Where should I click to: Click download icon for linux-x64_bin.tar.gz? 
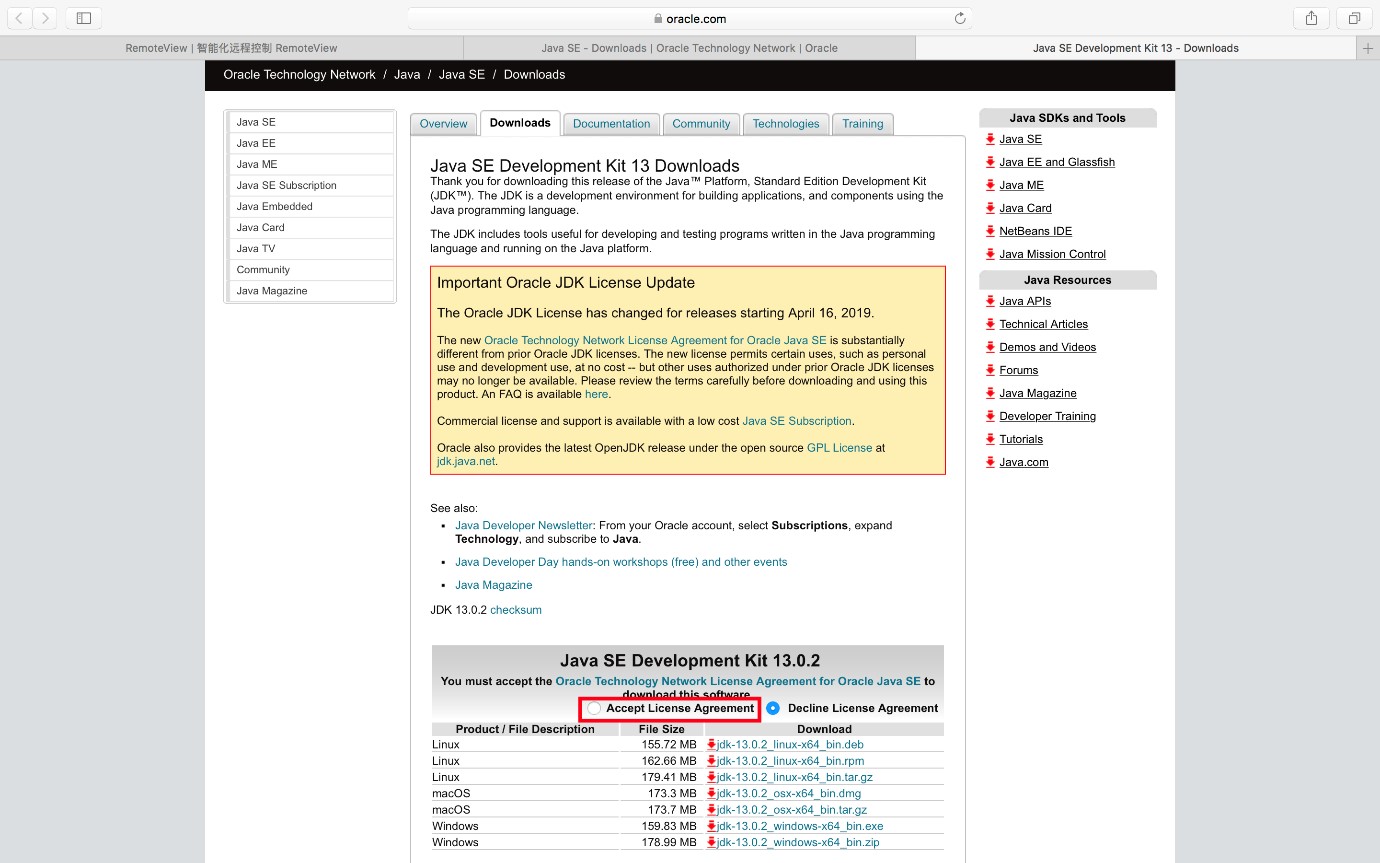tap(712, 777)
